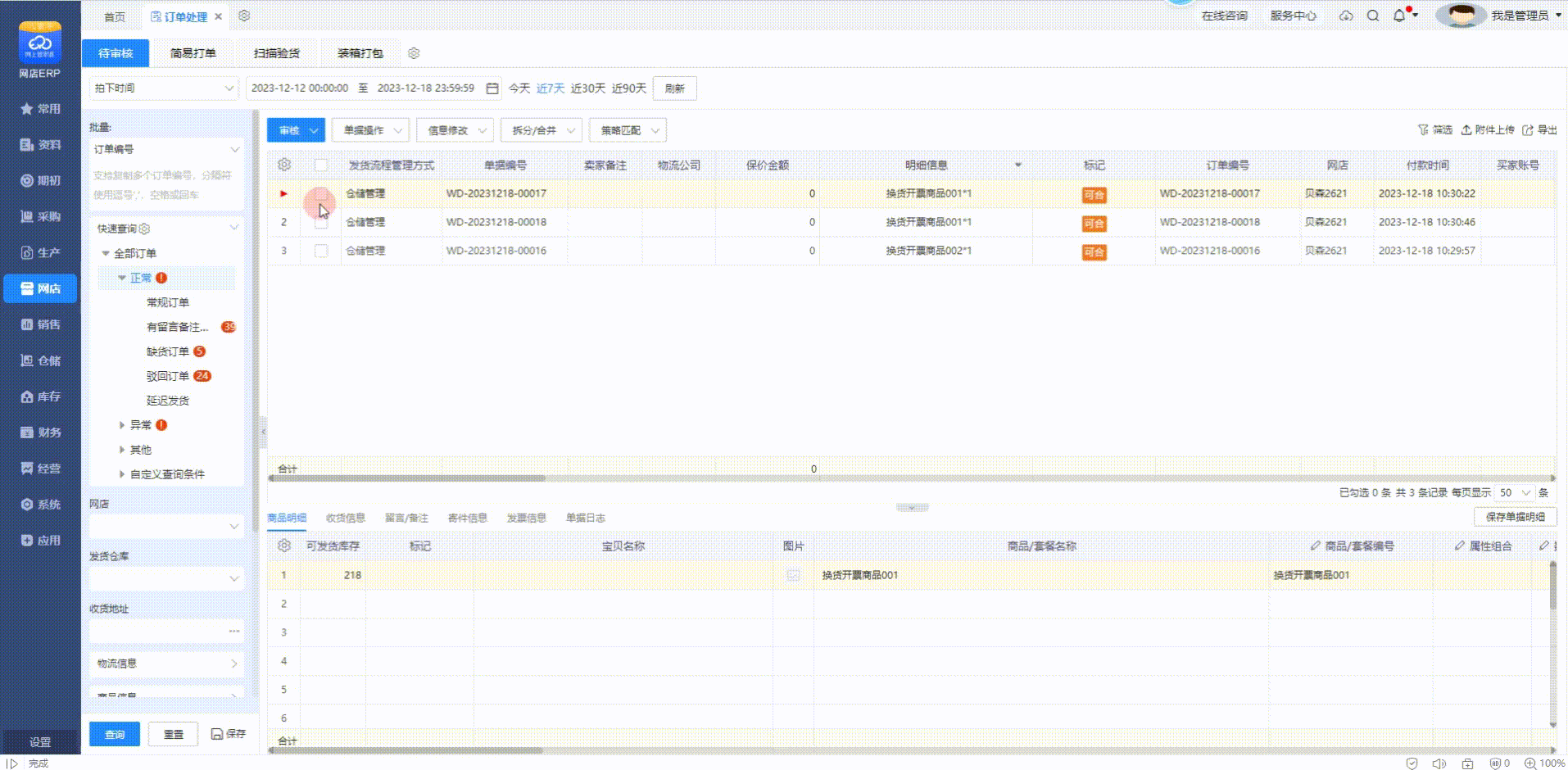Click the 刷新 refresh button
Image resolution: width=1568 pixels, height=770 pixels.
[674, 88]
